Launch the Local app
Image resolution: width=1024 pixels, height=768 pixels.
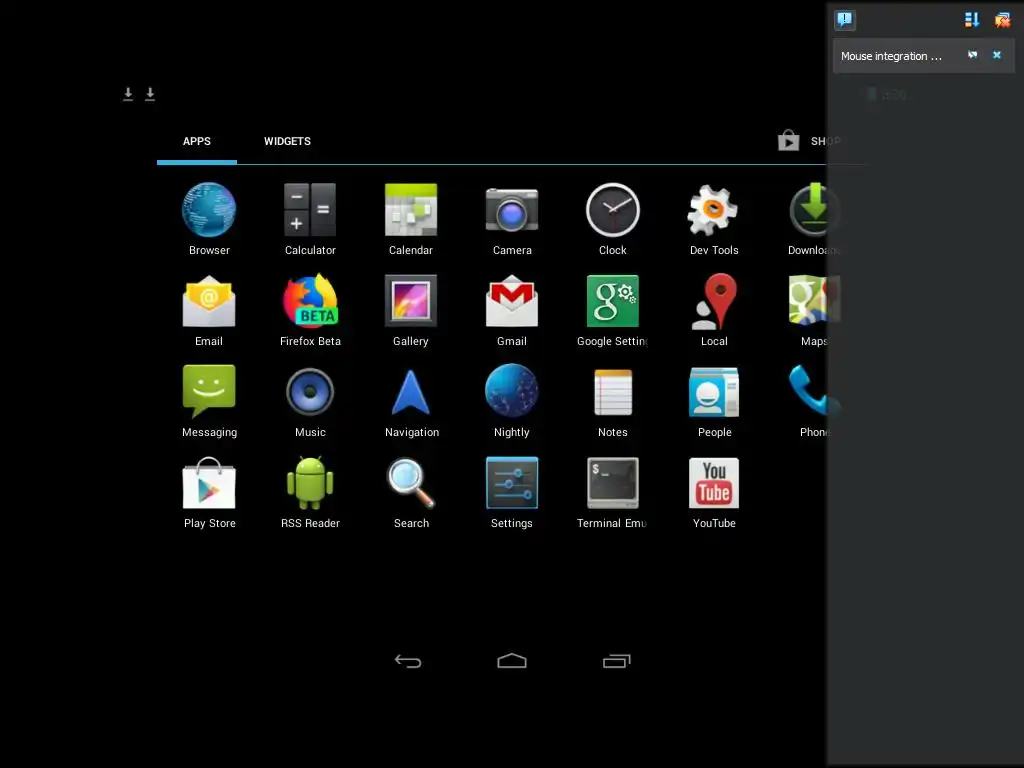(x=714, y=310)
